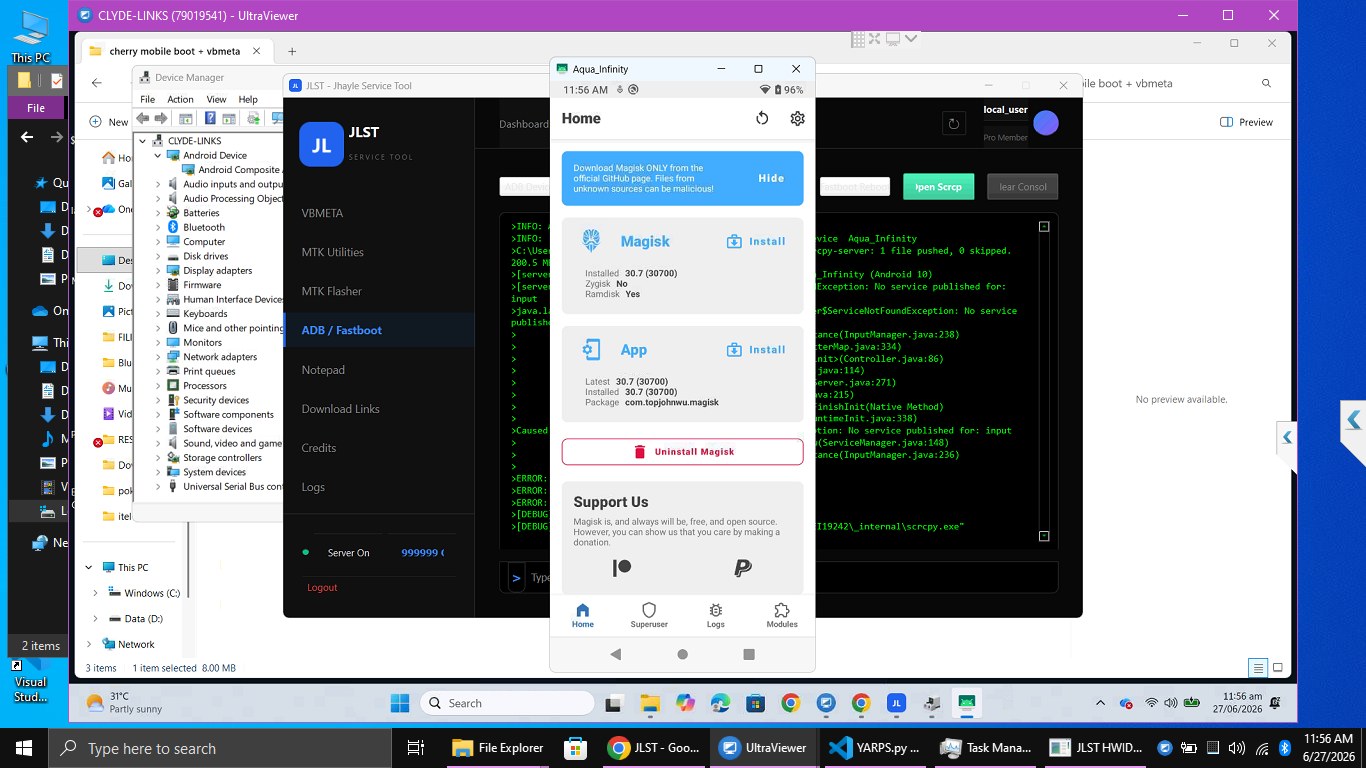Click JLST refresh icon near local_user
1366x768 pixels.
(x=954, y=124)
